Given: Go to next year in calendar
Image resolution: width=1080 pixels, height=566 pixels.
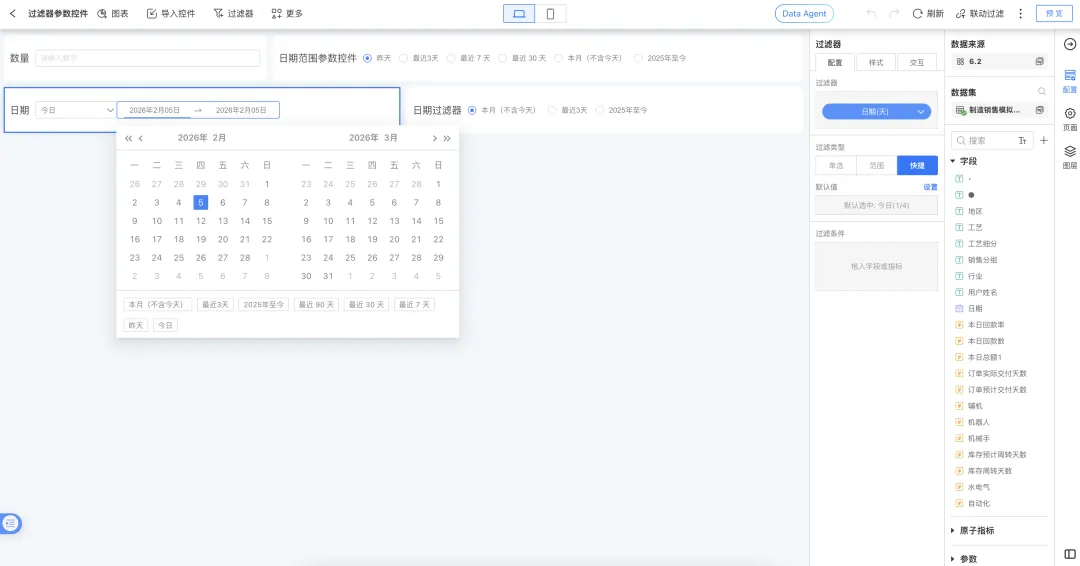Looking at the screenshot, I should [x=447, y=138].
